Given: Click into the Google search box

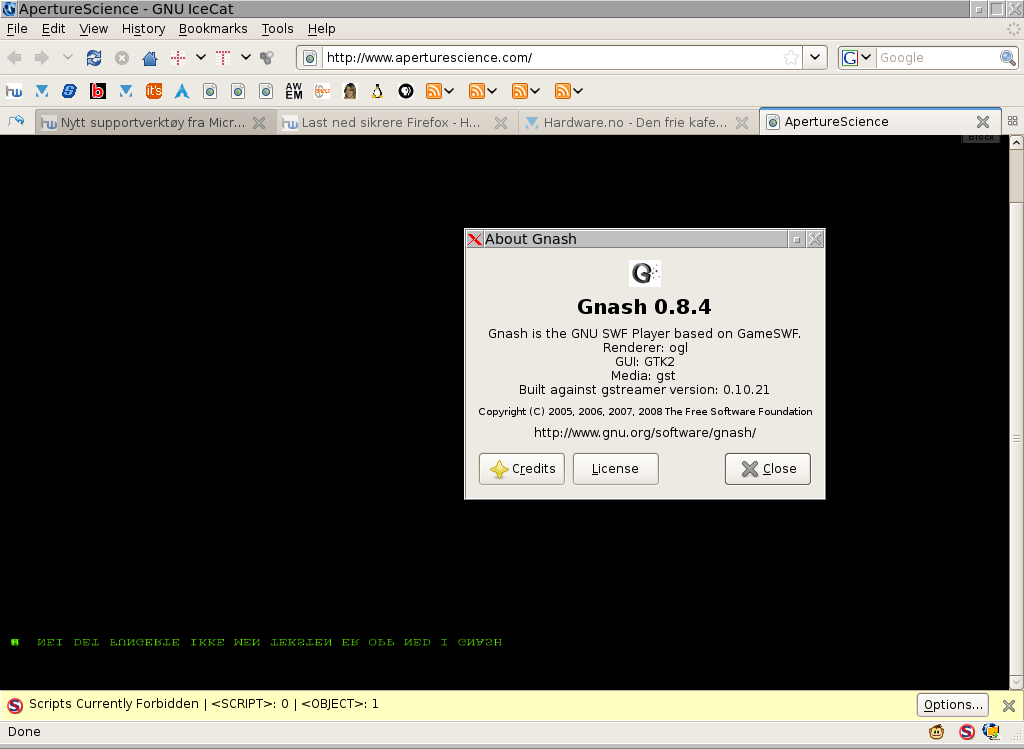Looking at the screenshot, I should click(x=937, y=57).
